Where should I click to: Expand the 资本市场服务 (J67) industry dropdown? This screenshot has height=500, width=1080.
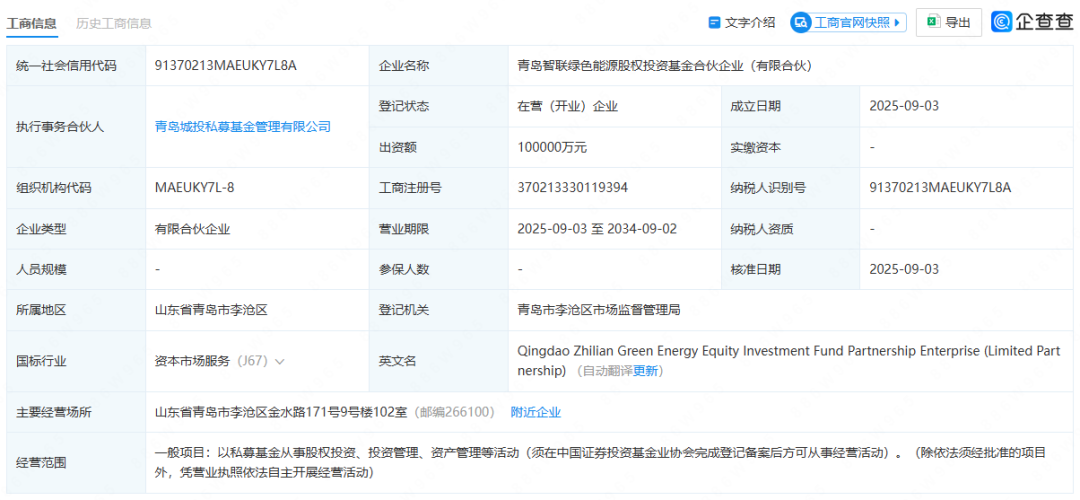(280, 361)
